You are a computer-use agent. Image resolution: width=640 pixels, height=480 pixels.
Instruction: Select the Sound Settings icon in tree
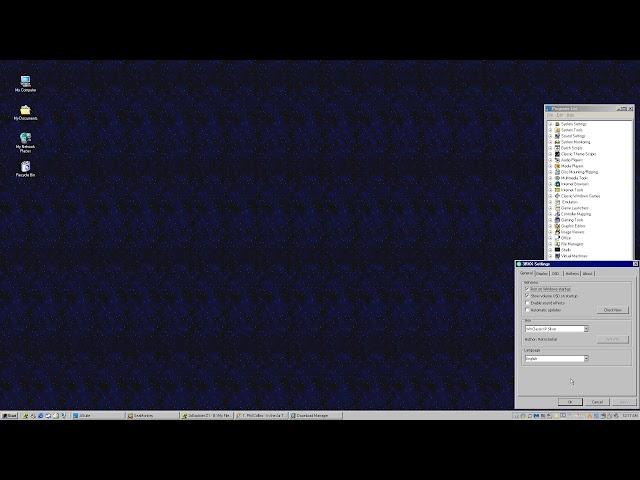tap(557, 136)
